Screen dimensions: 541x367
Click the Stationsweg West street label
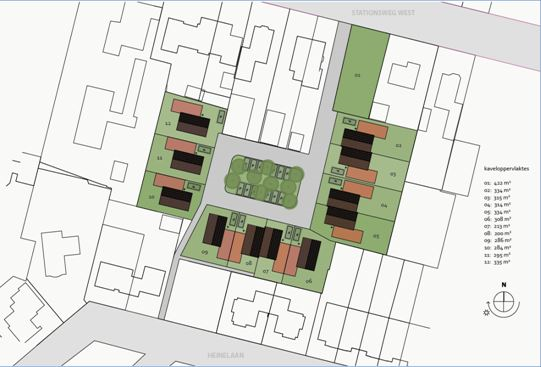[383, 13]
